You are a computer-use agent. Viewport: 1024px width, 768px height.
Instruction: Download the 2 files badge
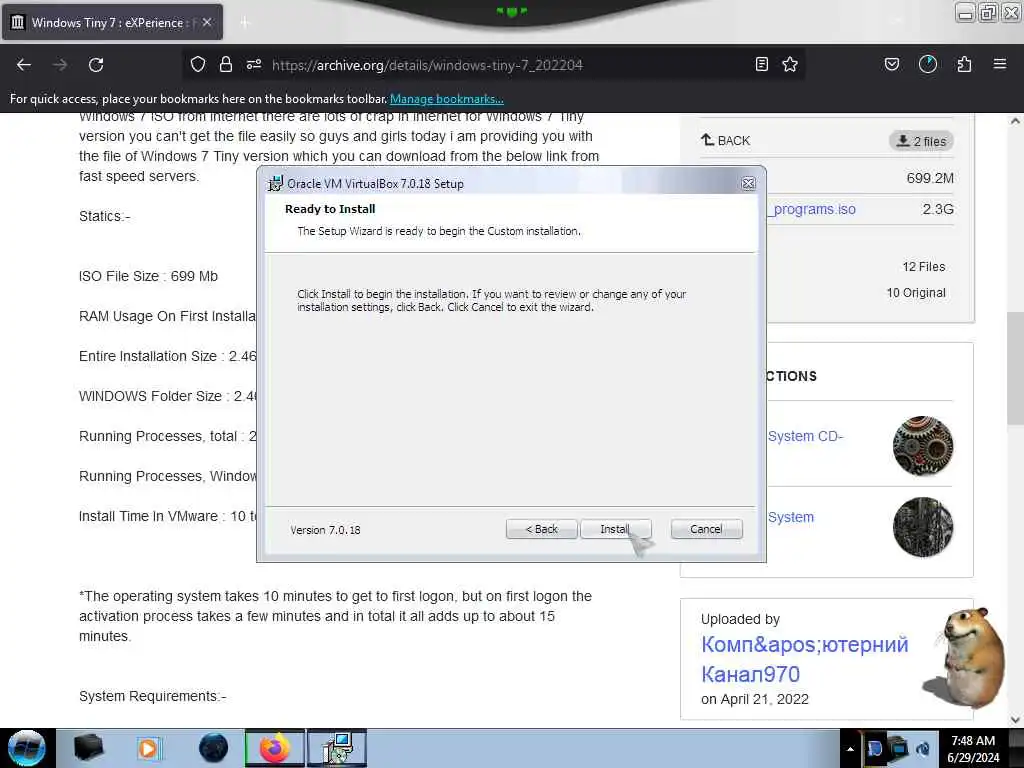921,141
